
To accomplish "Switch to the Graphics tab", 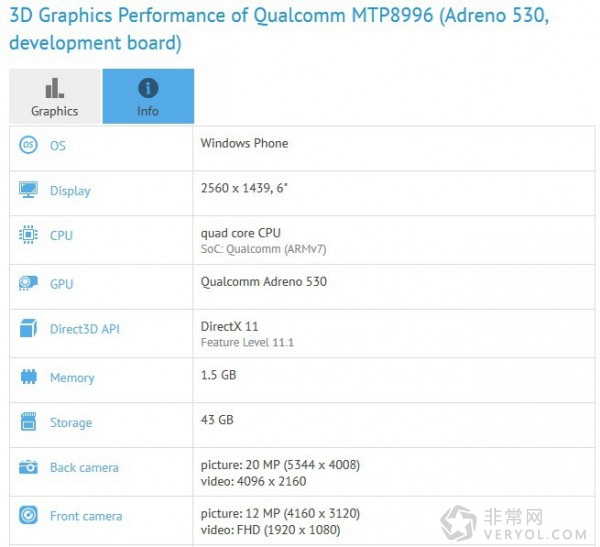I will tap(55, 96).
